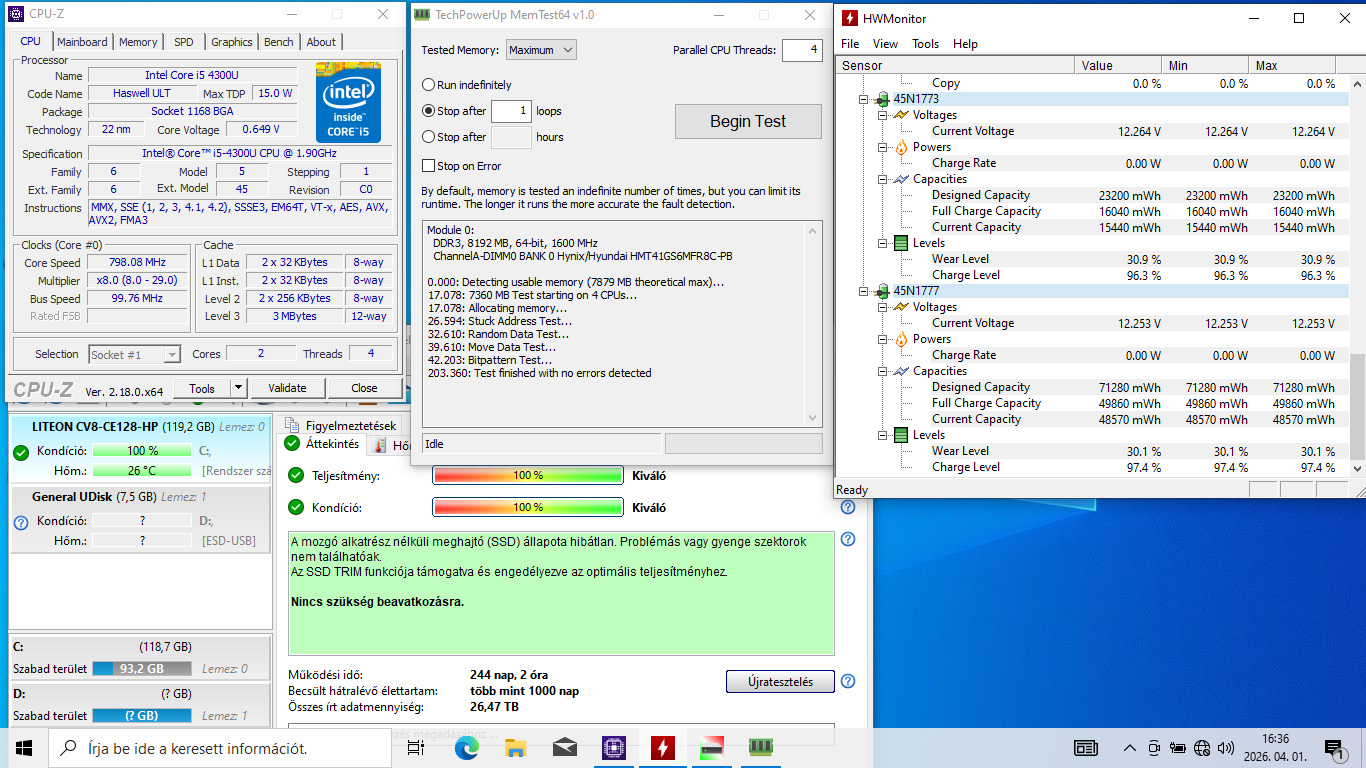Select Stop after loops option
The image size is (1366, 768).
[x=429, y=111]
